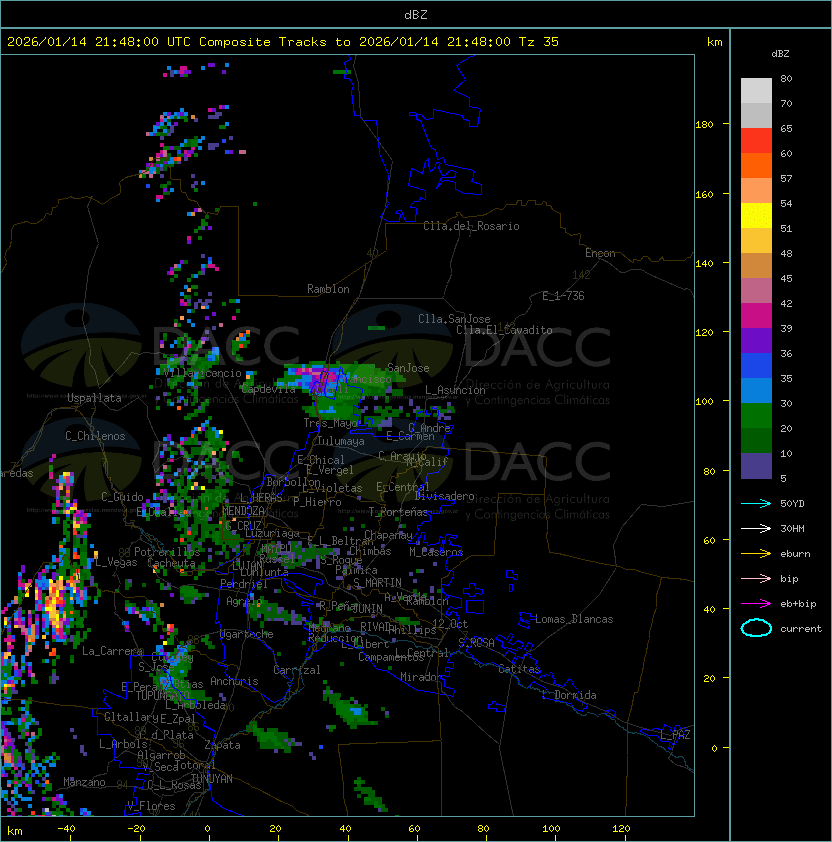Click the Villavicencio map label

click(x=202, y=373)
